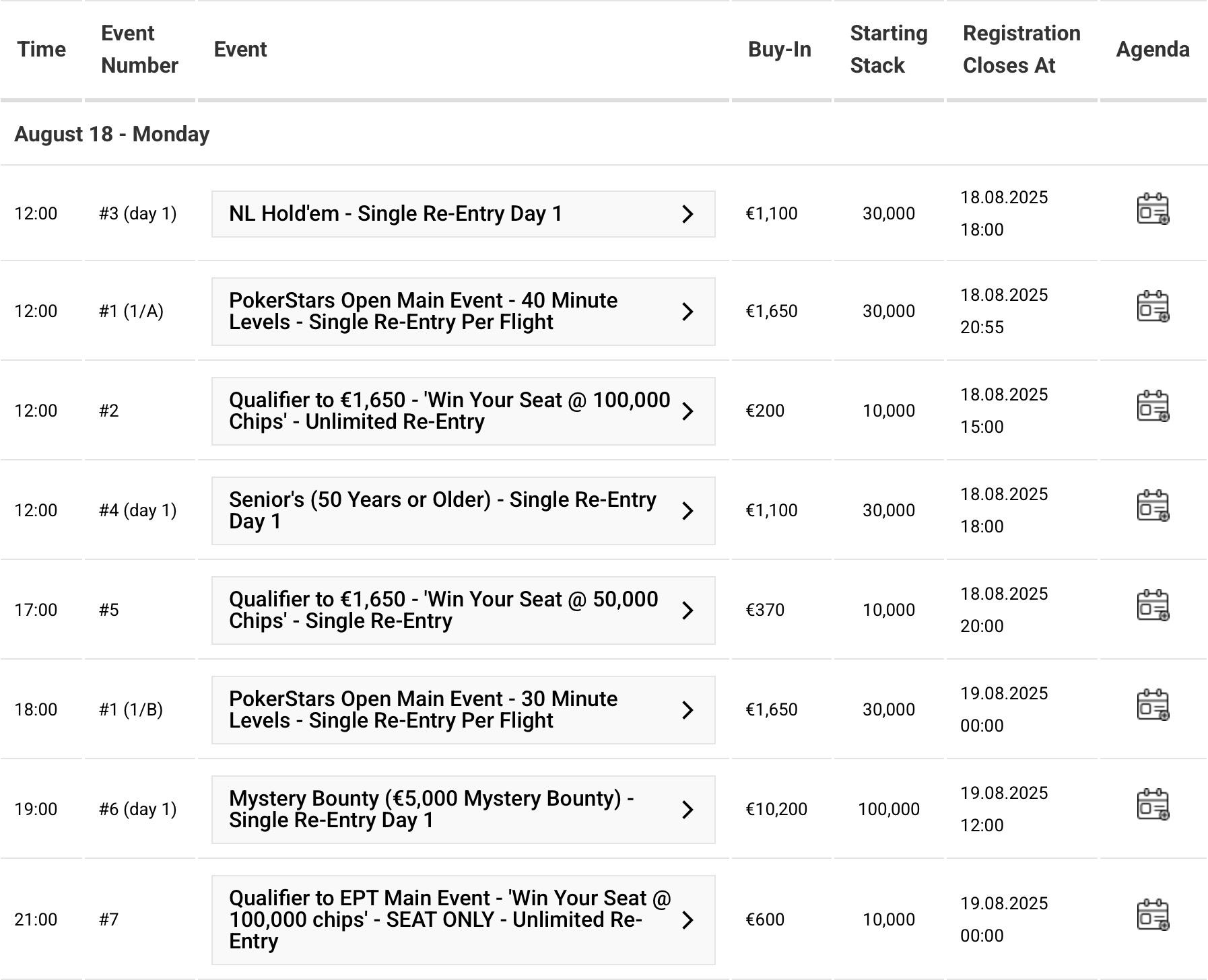Viewport: 1208px width, 980px height.
Task: Add Mystery Bounty event to agenda
Action: coord(1152,805)
